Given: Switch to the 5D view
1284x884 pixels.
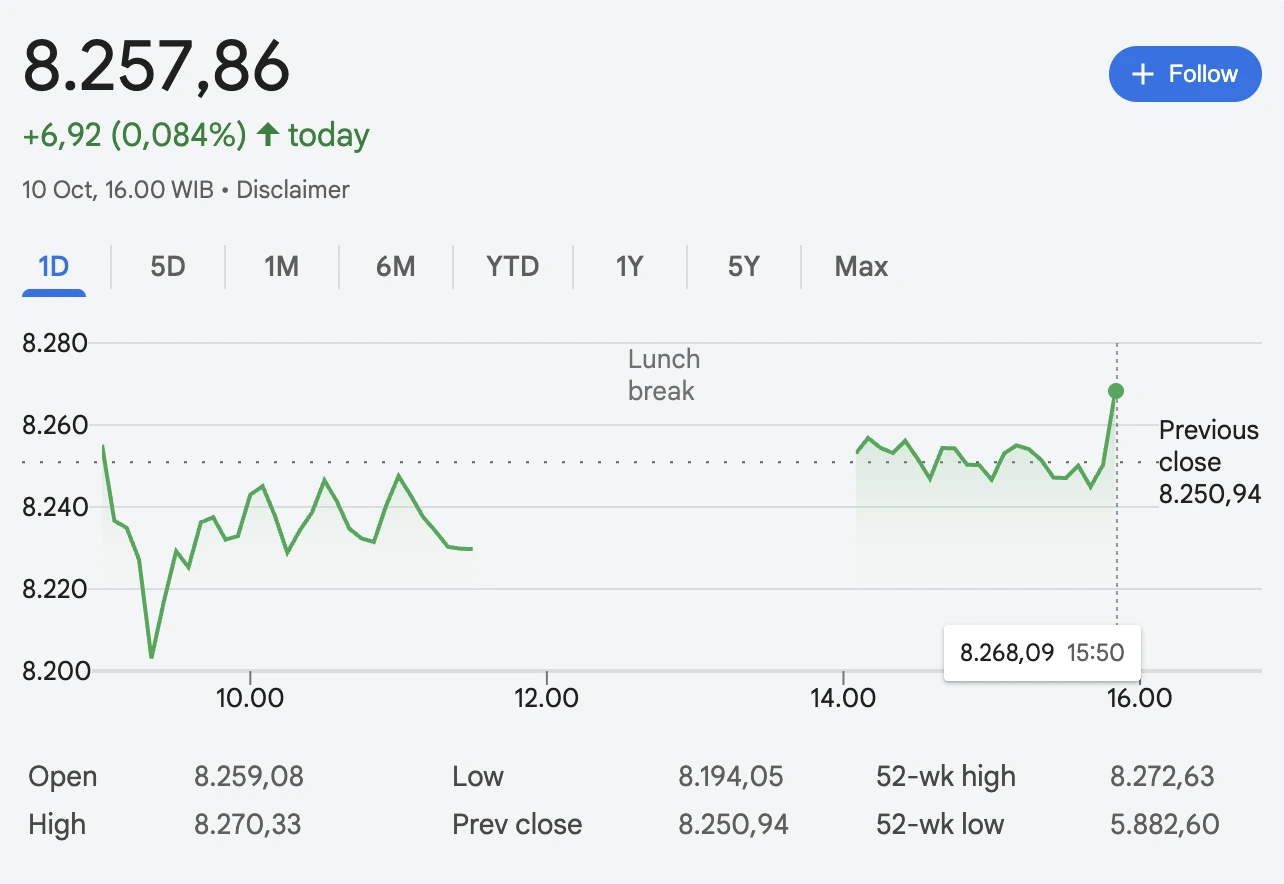Looking at the screenshot, I should tap(166, 266).
